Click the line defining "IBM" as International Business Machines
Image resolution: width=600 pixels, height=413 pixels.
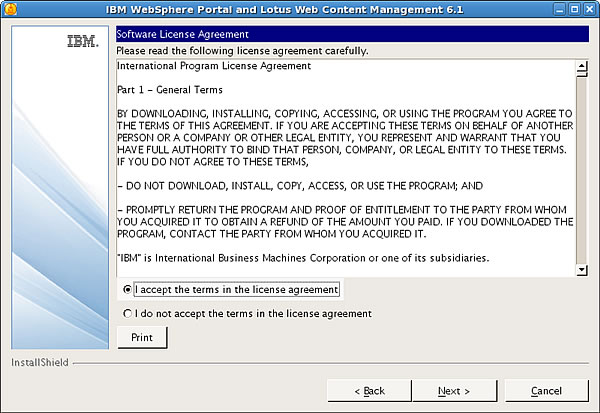[303, 258]
